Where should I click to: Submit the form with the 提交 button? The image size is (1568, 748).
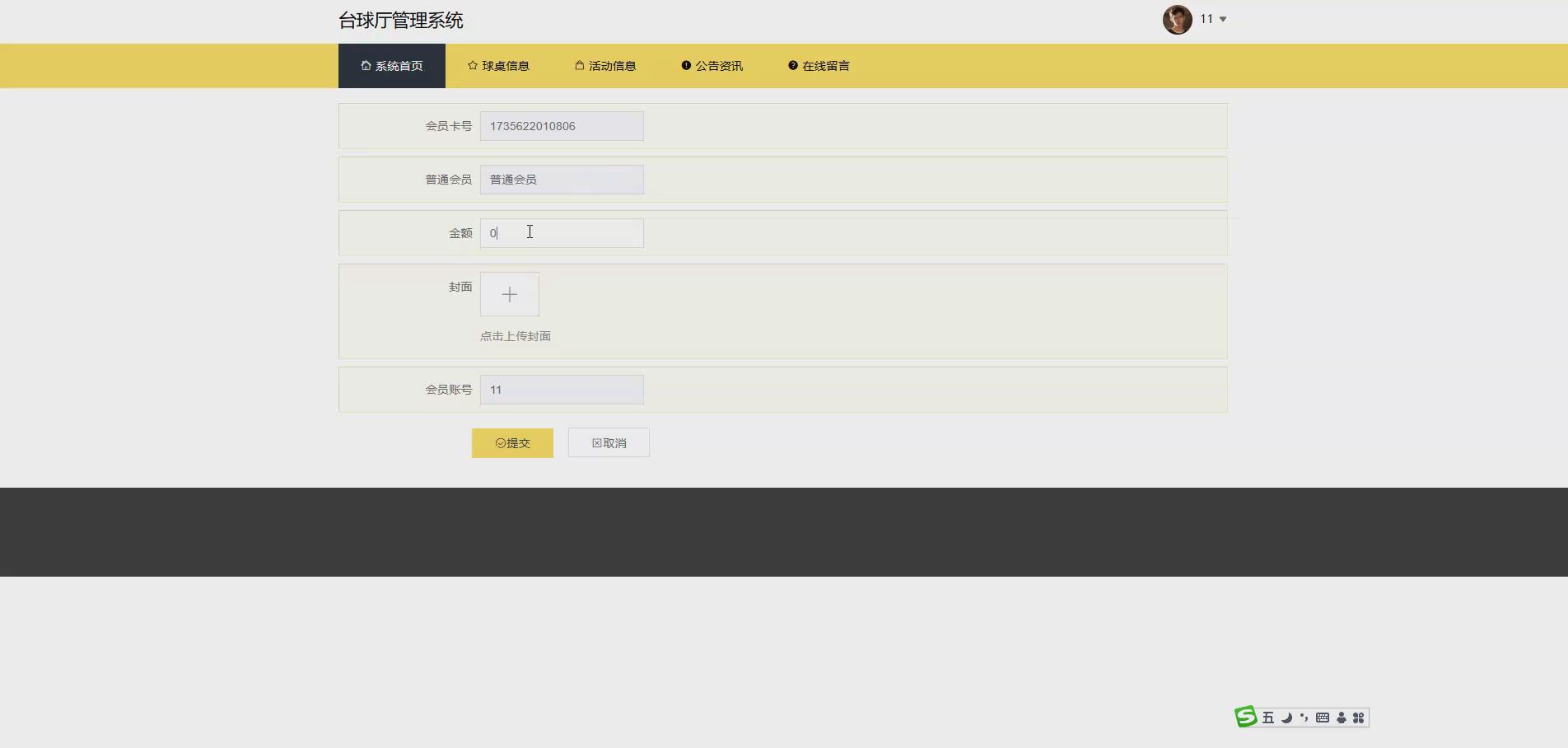(512, 442)
